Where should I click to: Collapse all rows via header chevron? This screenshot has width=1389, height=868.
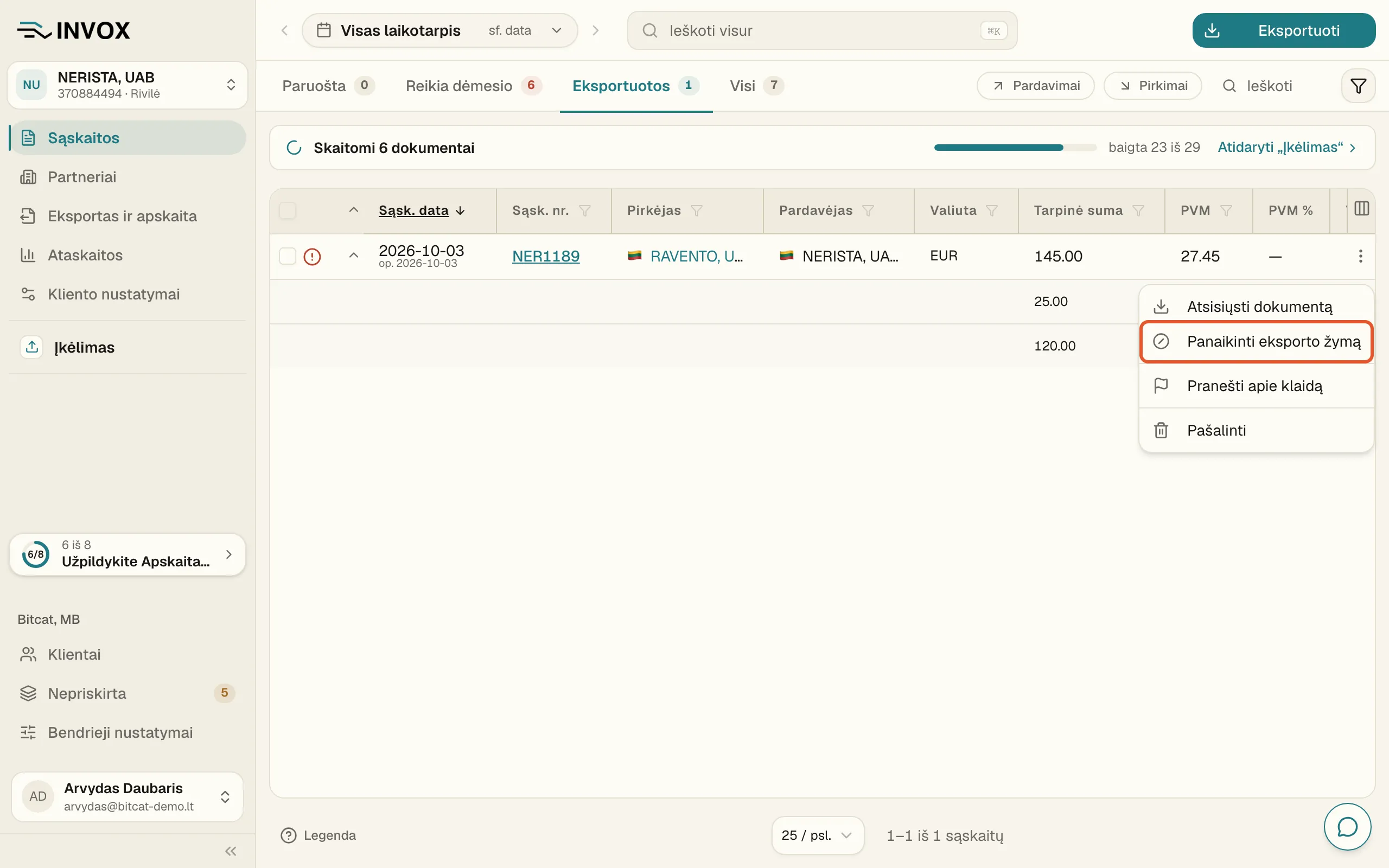click(x=354, y=210)
